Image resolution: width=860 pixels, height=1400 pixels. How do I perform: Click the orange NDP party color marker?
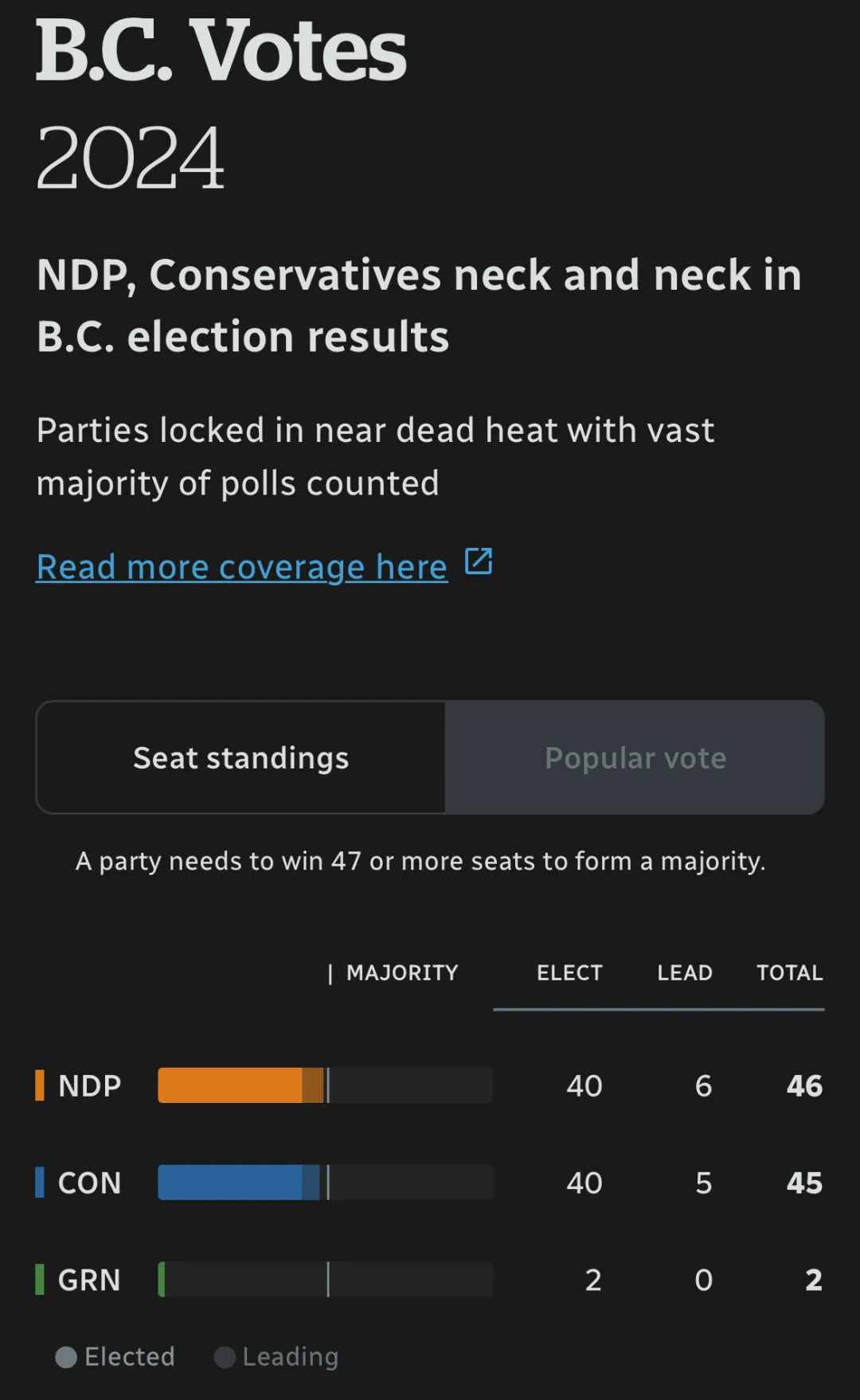(x=40, y=1085)
